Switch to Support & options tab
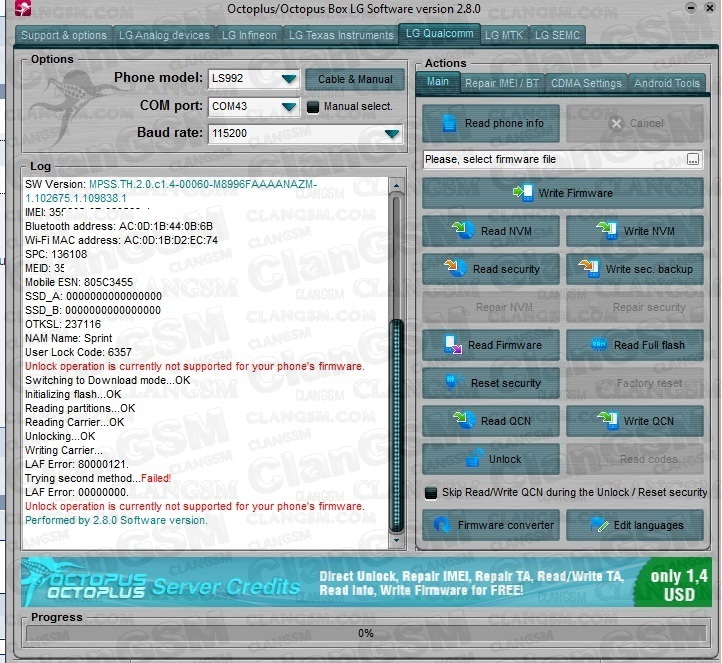The width and height of the screenshot is (722, 663). point(64,35)
